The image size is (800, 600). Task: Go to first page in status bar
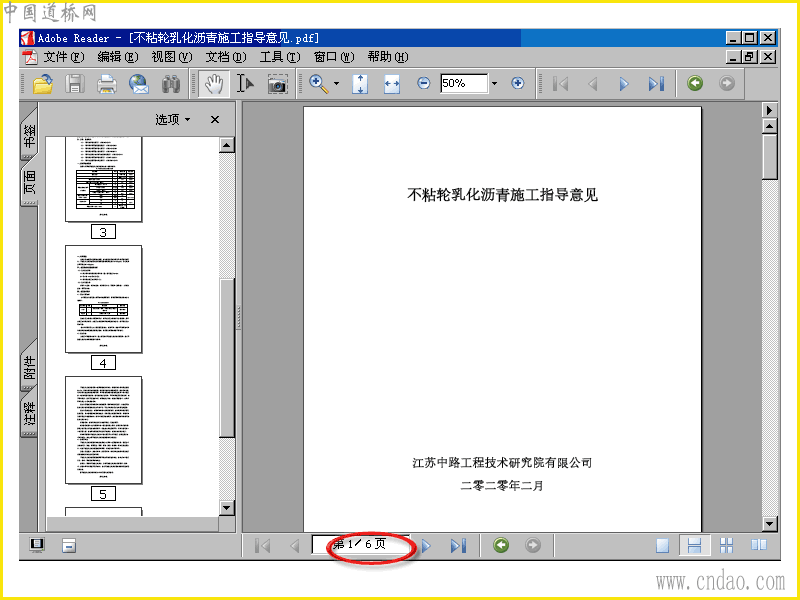pos(262,545)
